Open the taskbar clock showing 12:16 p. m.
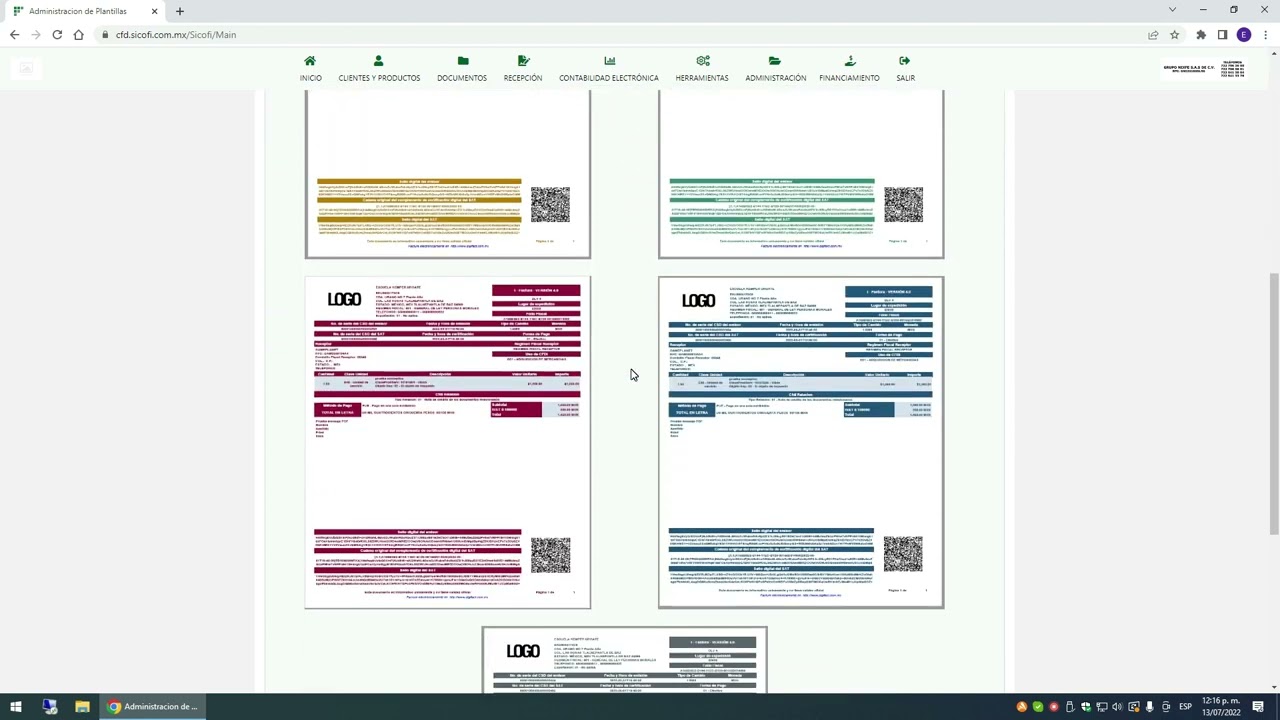Viewport: 1280px width, 720px height. tap(1221, 707)
